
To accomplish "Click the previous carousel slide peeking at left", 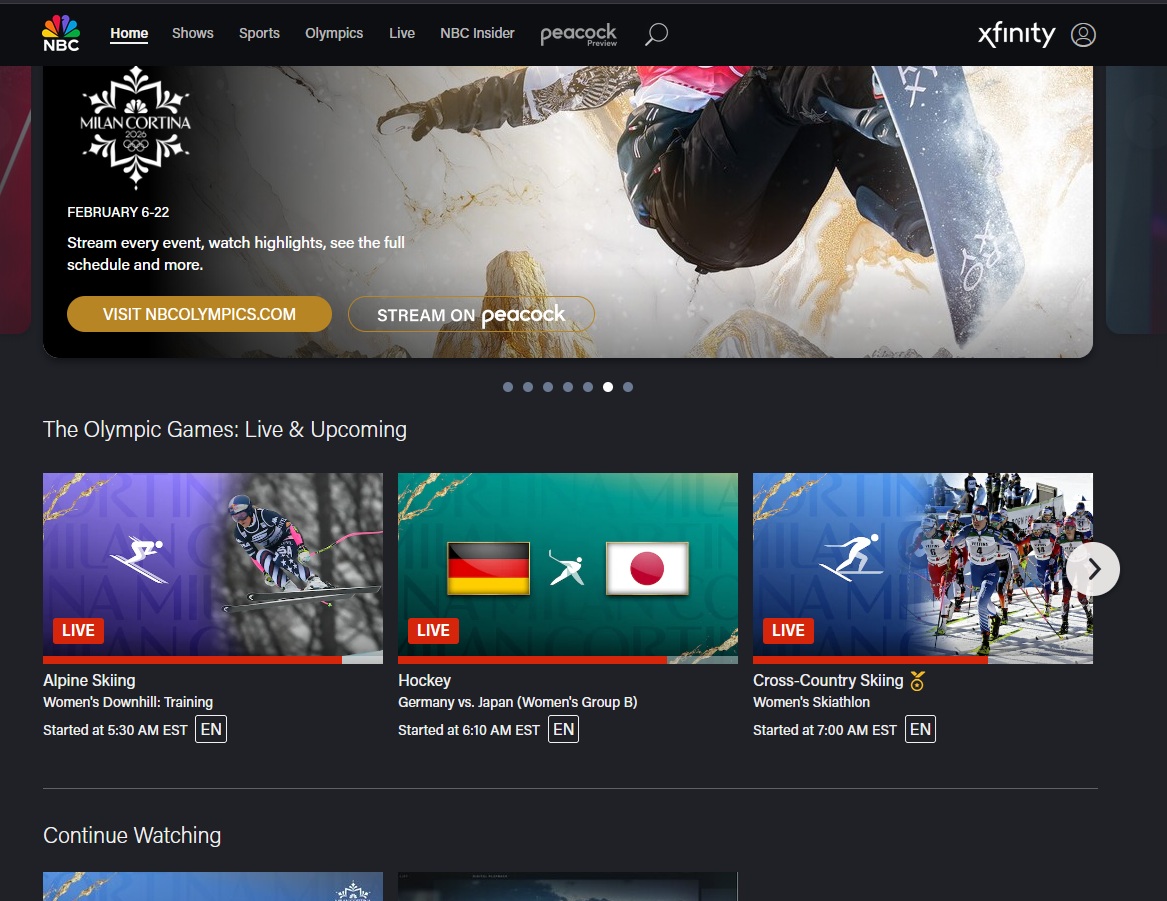I will tap(15, 199).
